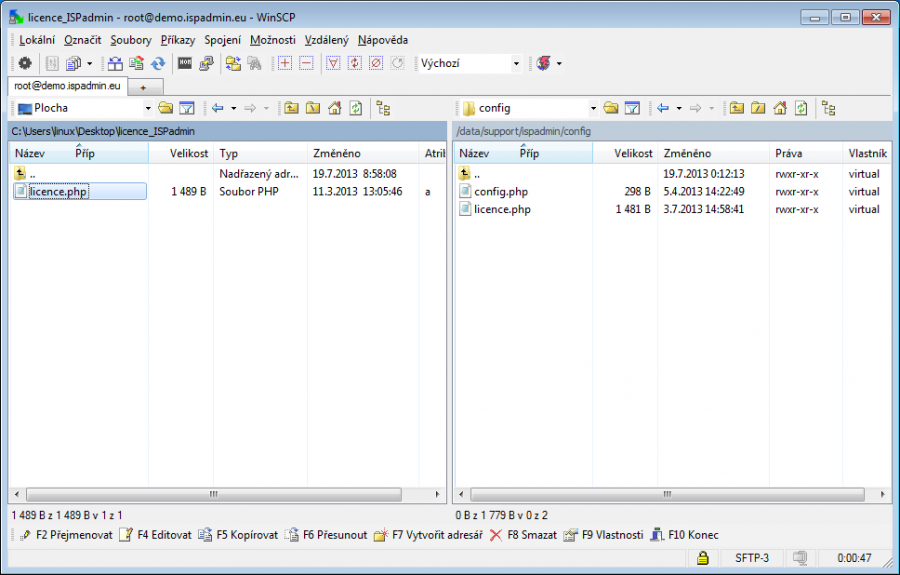Go to the local home directory icon

coord(335,108)
